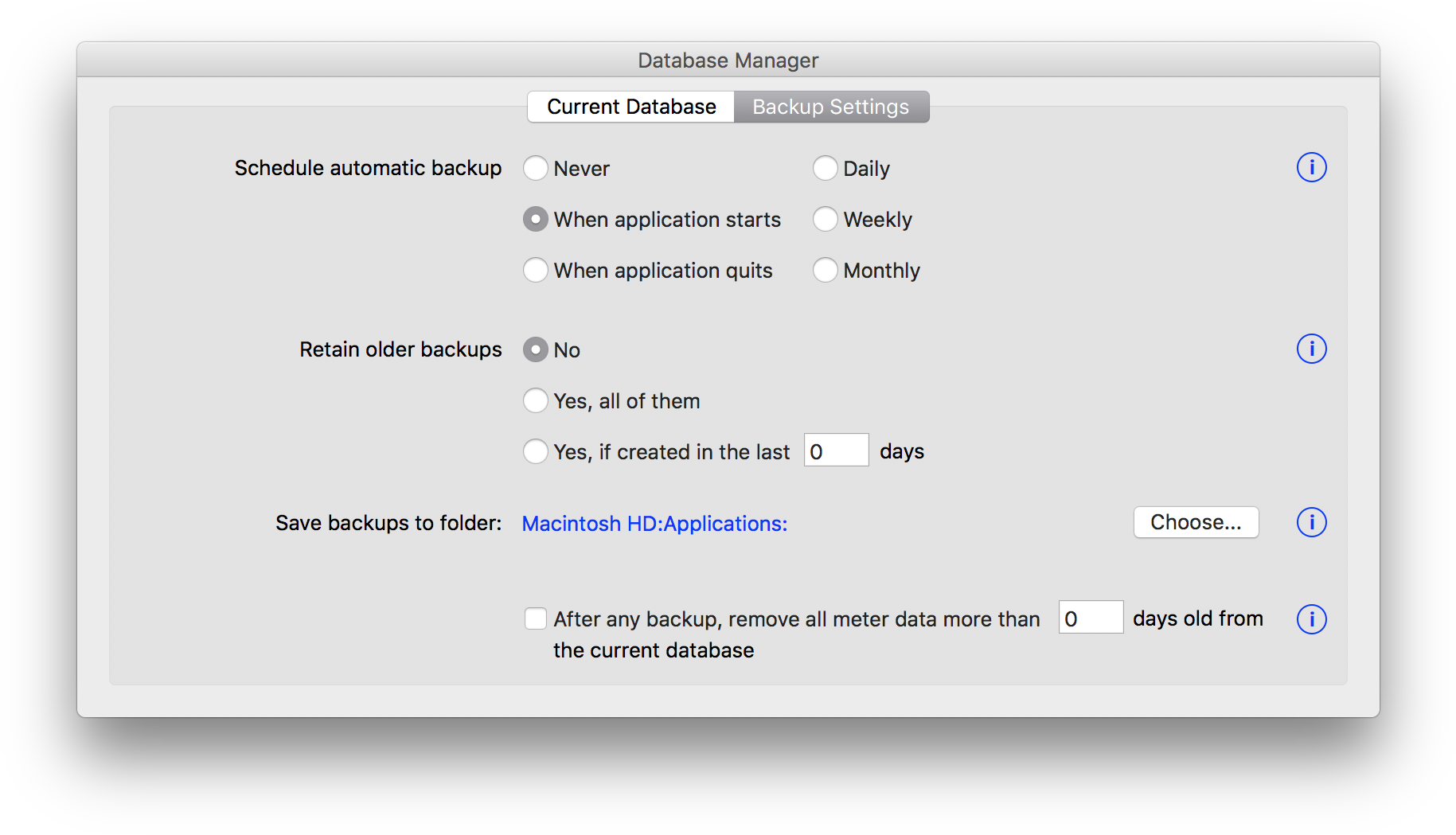Click the retain backups days input field

(x=836, y=451)
